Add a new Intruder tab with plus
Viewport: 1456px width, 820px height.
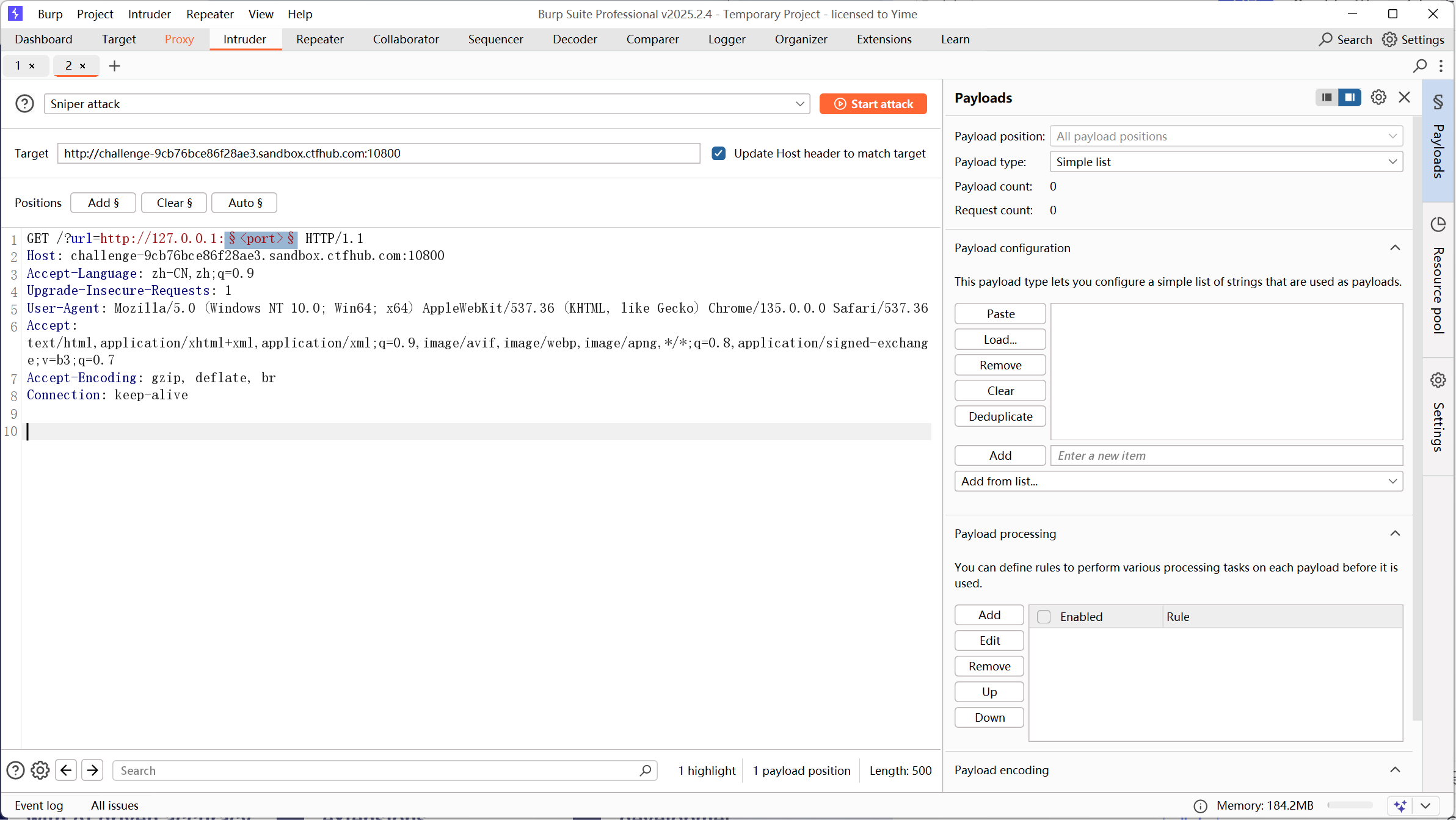click(x=114, y=66)
